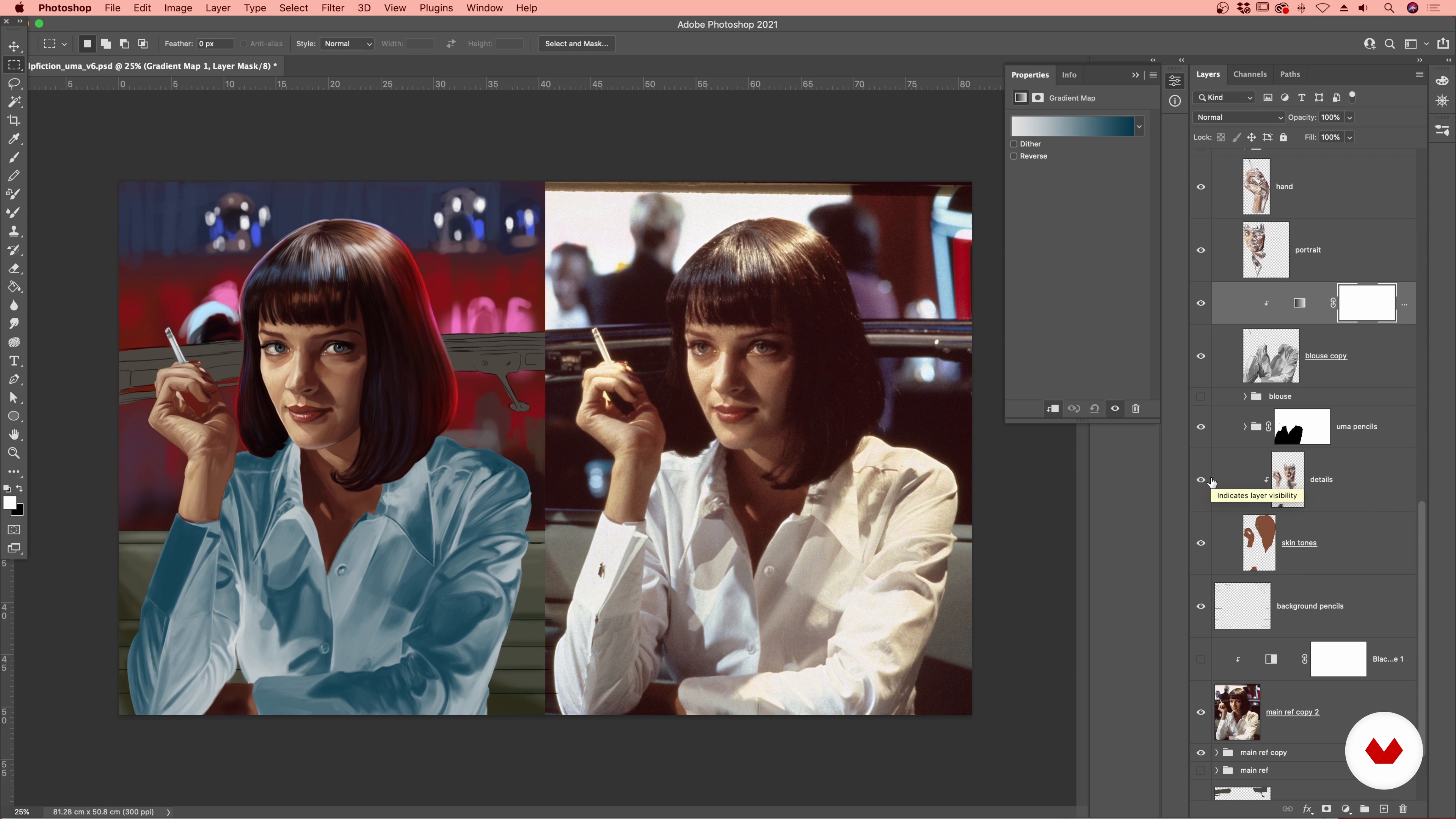Select the Hand tool
Image resolution: width=1456 pixels, height=819 pixels.
click(x=14, y=435)
